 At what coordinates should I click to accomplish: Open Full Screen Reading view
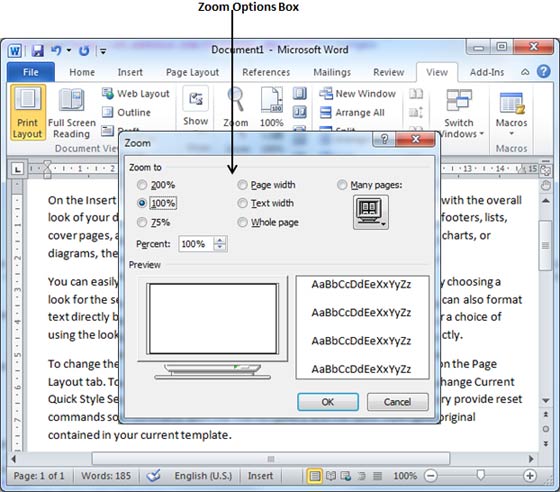[x=72, y=113]
